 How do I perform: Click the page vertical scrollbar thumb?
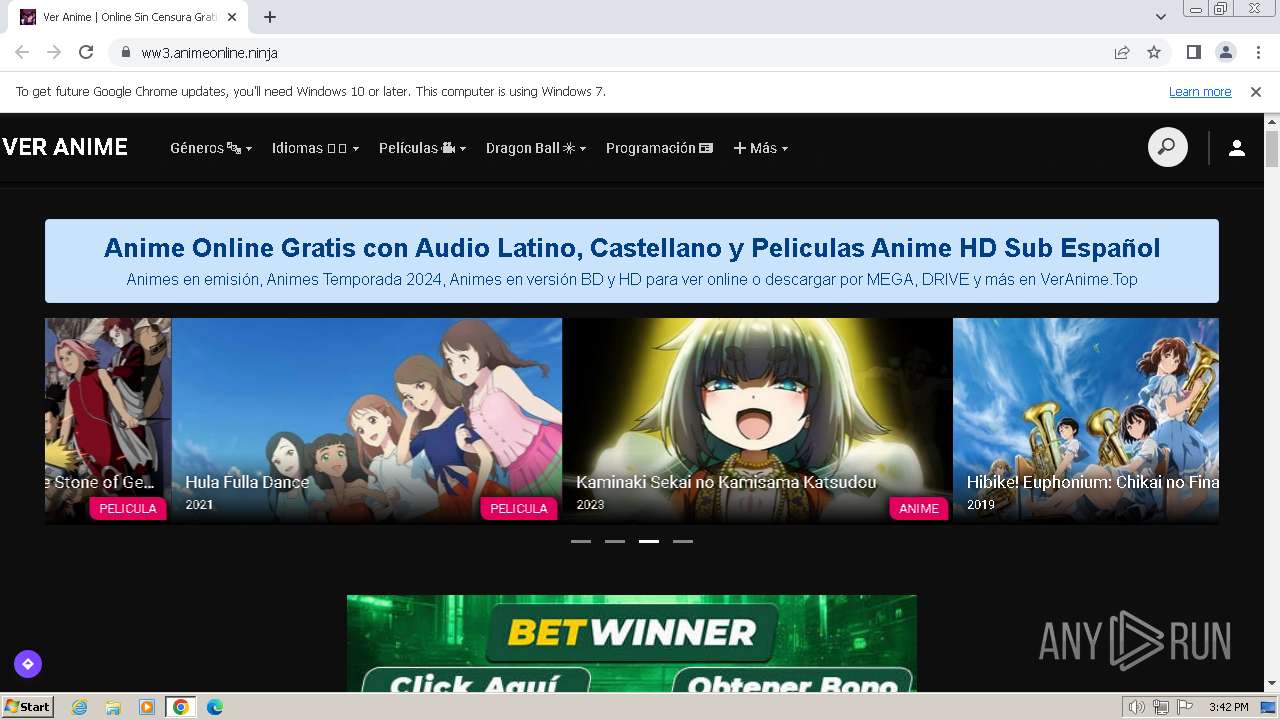[1272, 149]
